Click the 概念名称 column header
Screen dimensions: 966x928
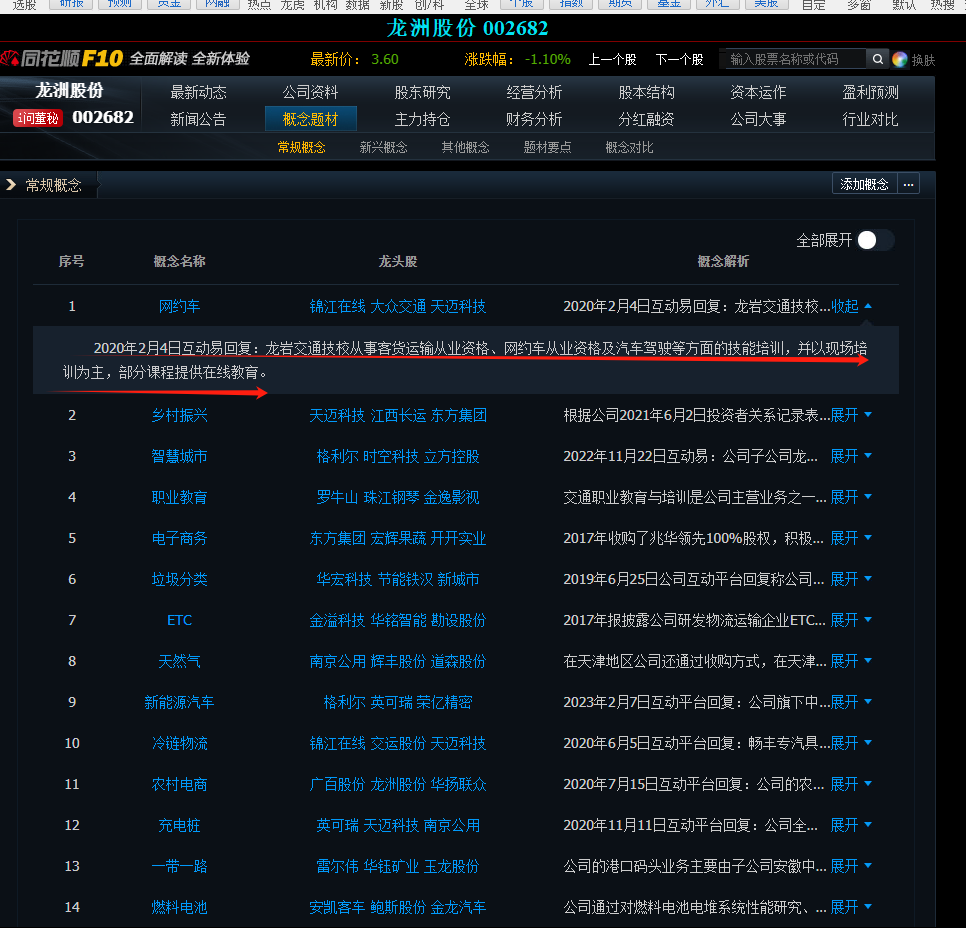pos(179,261)
